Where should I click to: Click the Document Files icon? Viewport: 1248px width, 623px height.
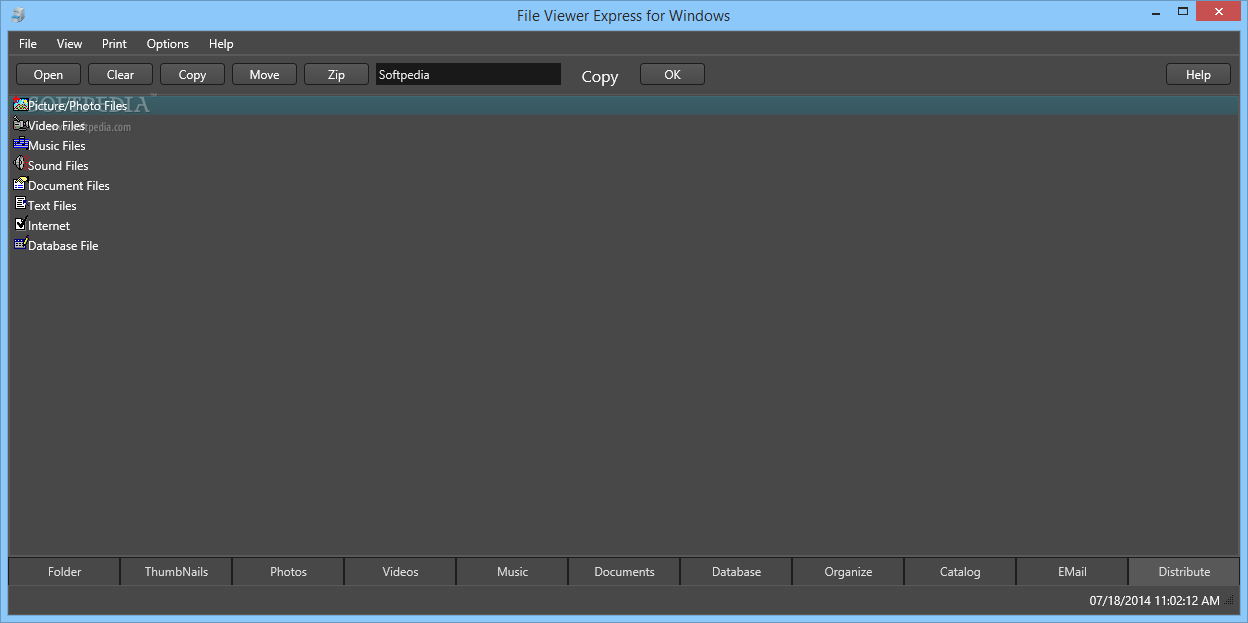(20, 184)
